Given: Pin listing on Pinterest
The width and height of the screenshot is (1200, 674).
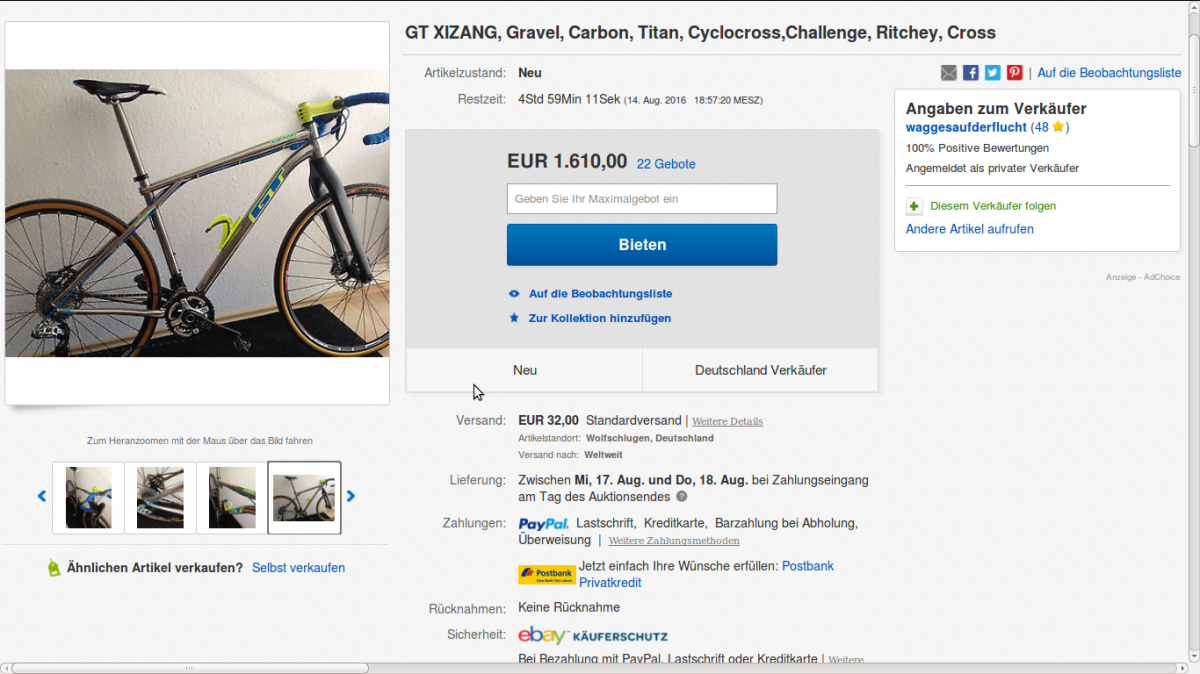Looking at the screenshot, I should point(1014,73).
